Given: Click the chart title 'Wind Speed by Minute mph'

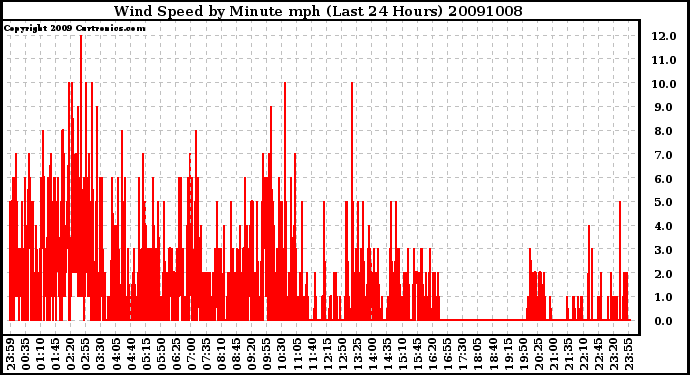Looking at the screenshot, I should [x=217, y=11].
